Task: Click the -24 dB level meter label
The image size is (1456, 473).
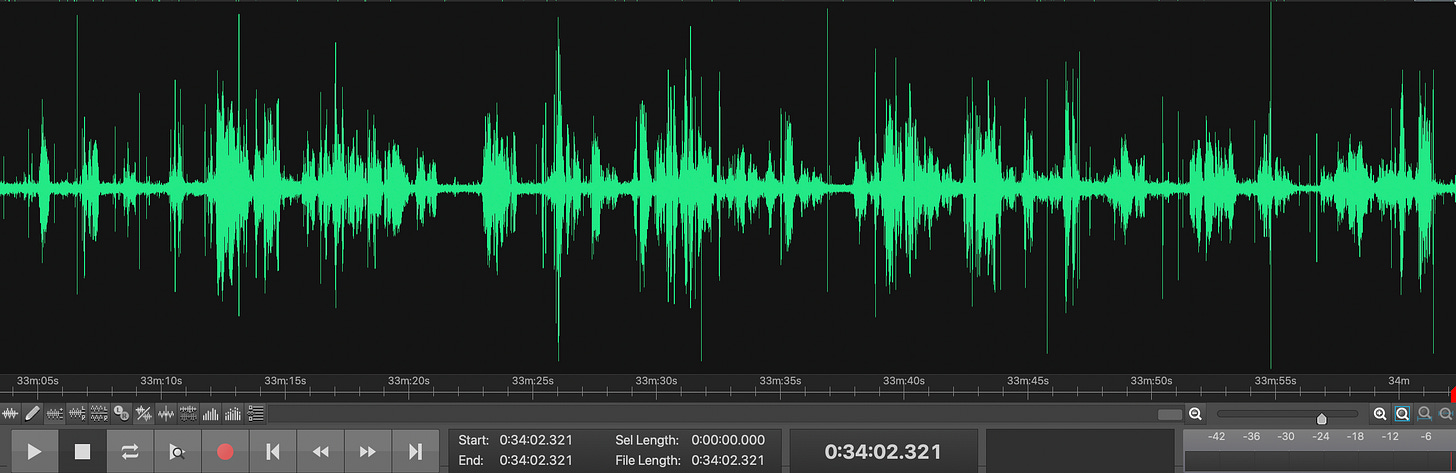Action: pos(1321,437)
